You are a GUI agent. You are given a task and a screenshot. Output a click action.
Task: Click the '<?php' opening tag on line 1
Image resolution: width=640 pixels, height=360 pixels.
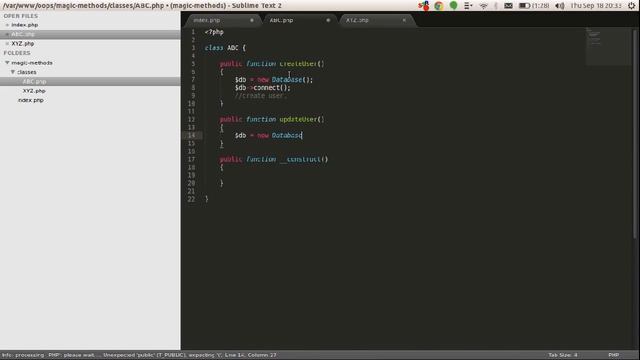tap(214, 32)
